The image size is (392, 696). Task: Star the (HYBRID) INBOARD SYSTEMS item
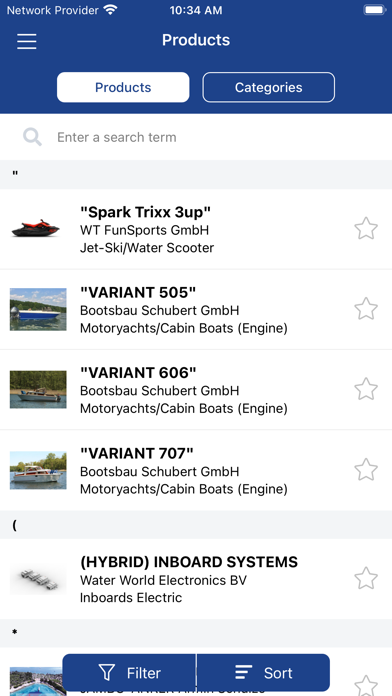[366, 578]
